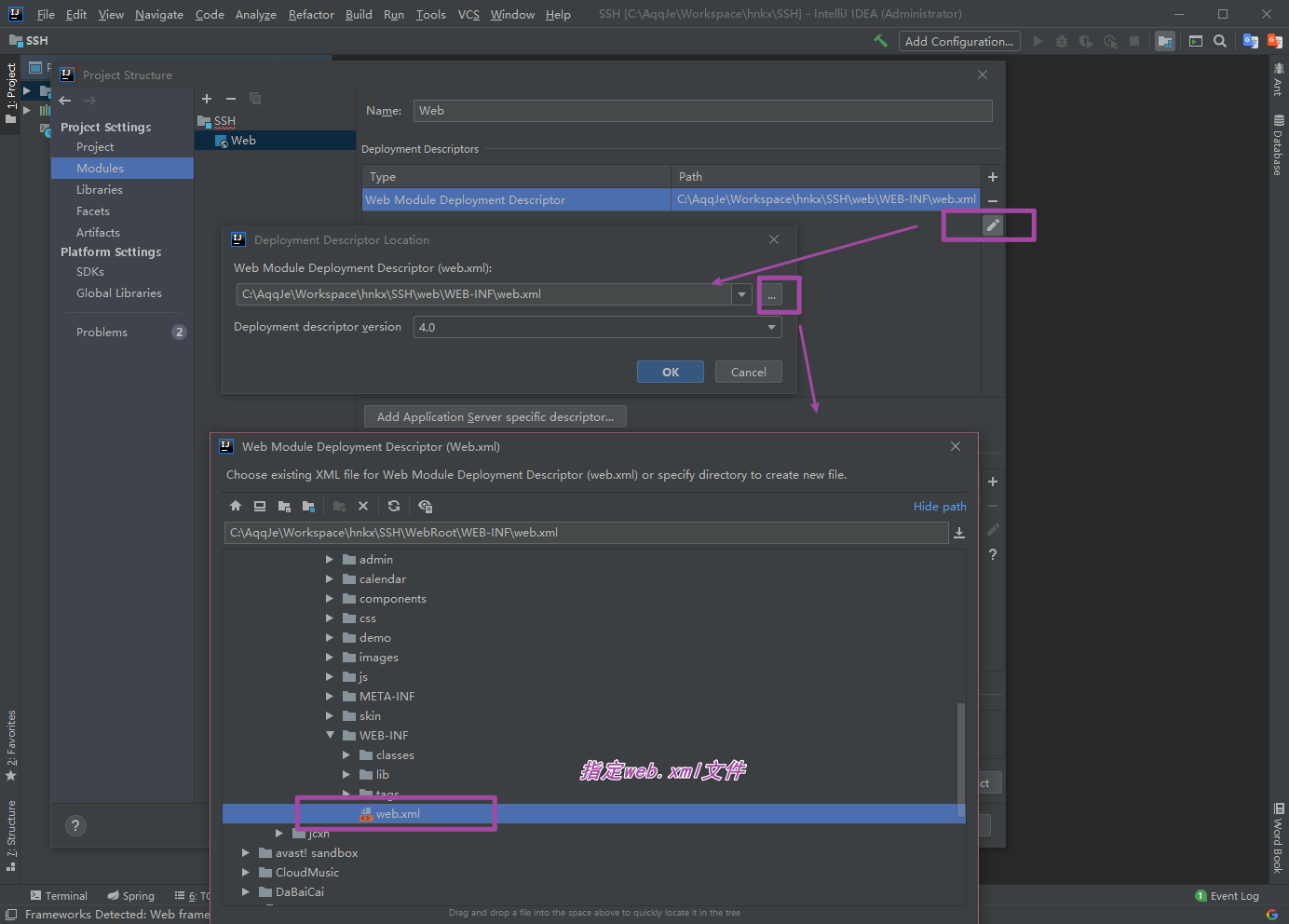The width and height of the screenshot is (1289, 924).
Task: Click Search Everywhere magnifier icon
Action: click(1220, 41)
